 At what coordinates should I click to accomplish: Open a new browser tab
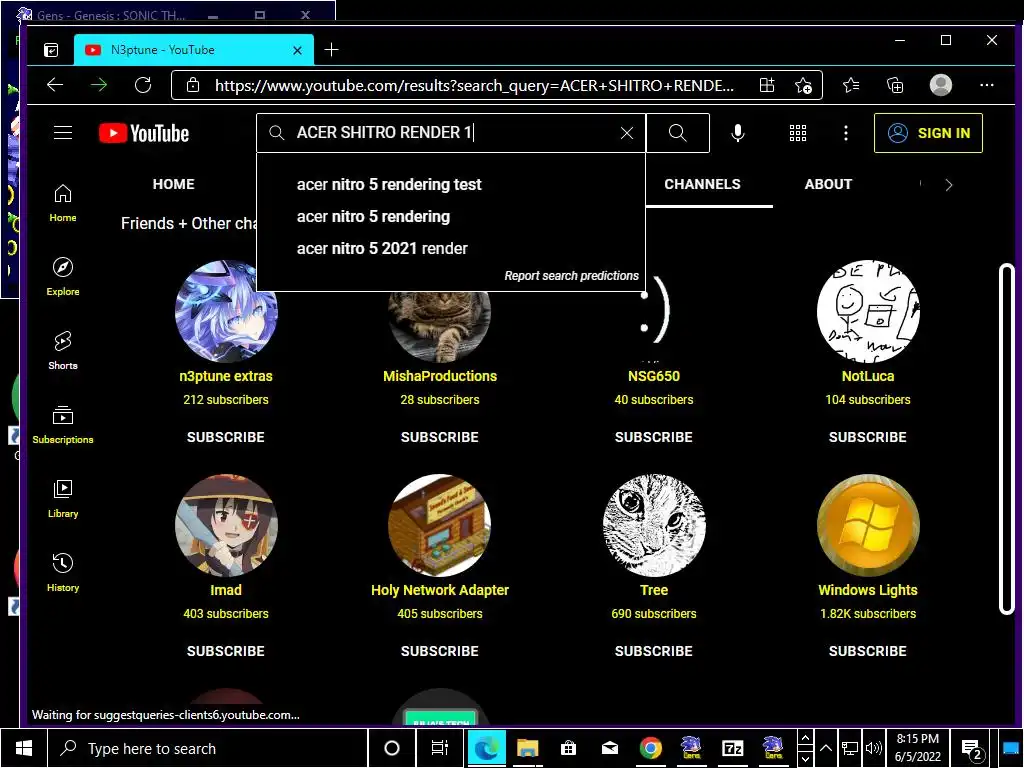331,50
